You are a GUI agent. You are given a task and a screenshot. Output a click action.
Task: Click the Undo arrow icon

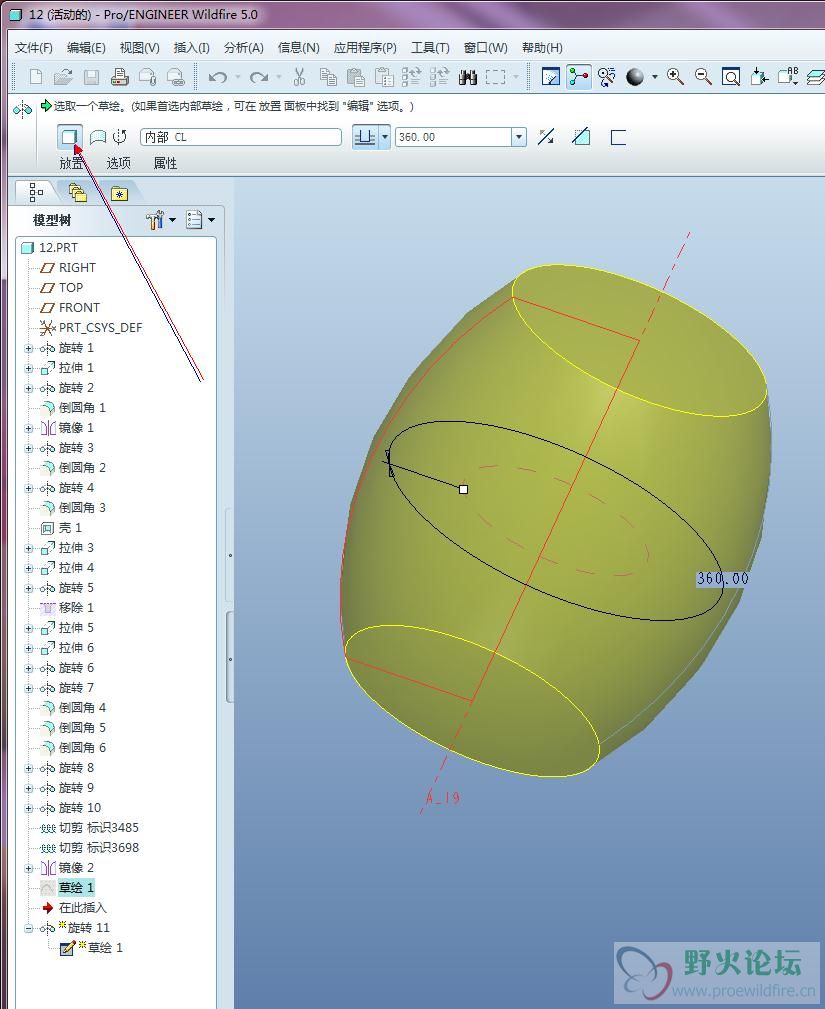(218, 77)
